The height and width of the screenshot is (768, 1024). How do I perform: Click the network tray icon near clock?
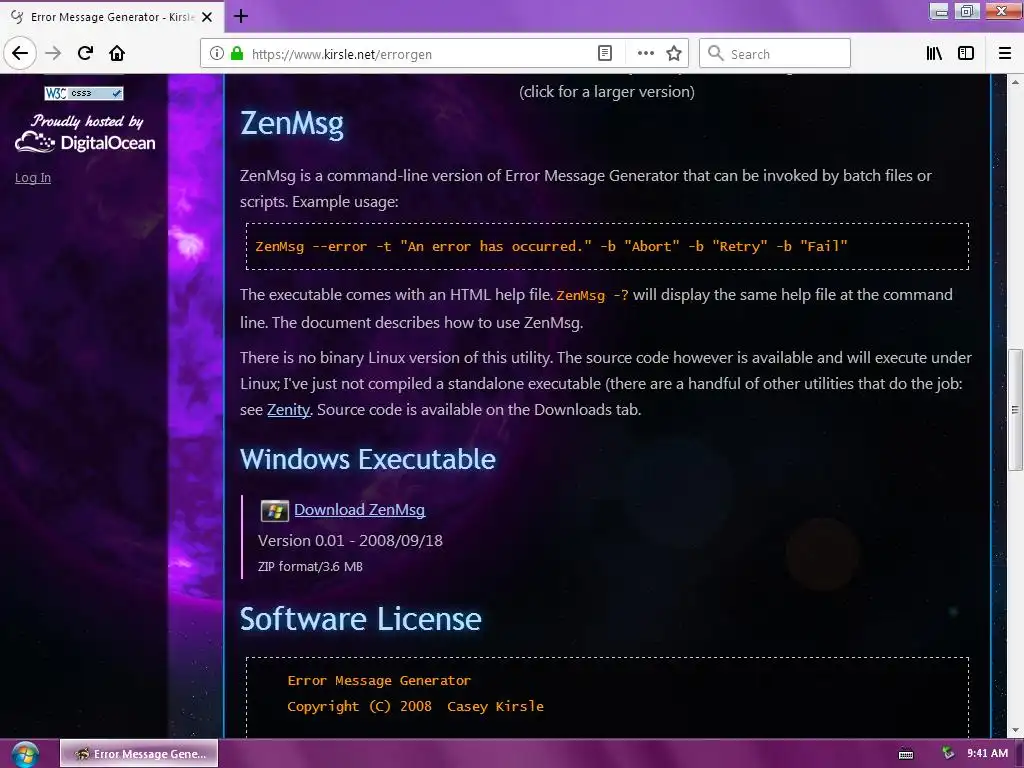click(948, 754)
